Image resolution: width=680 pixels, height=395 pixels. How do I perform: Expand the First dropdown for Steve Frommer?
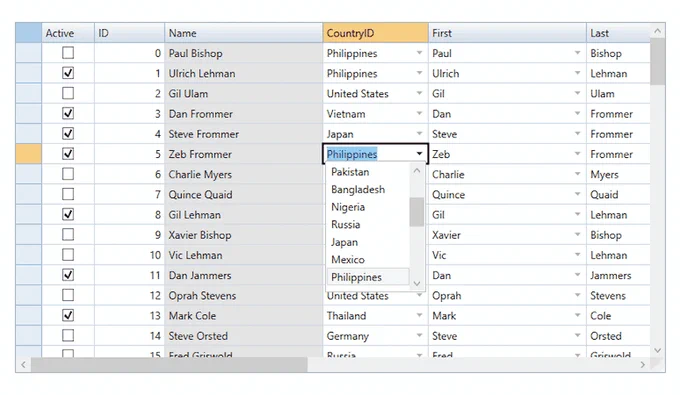(x=577, y=134)
